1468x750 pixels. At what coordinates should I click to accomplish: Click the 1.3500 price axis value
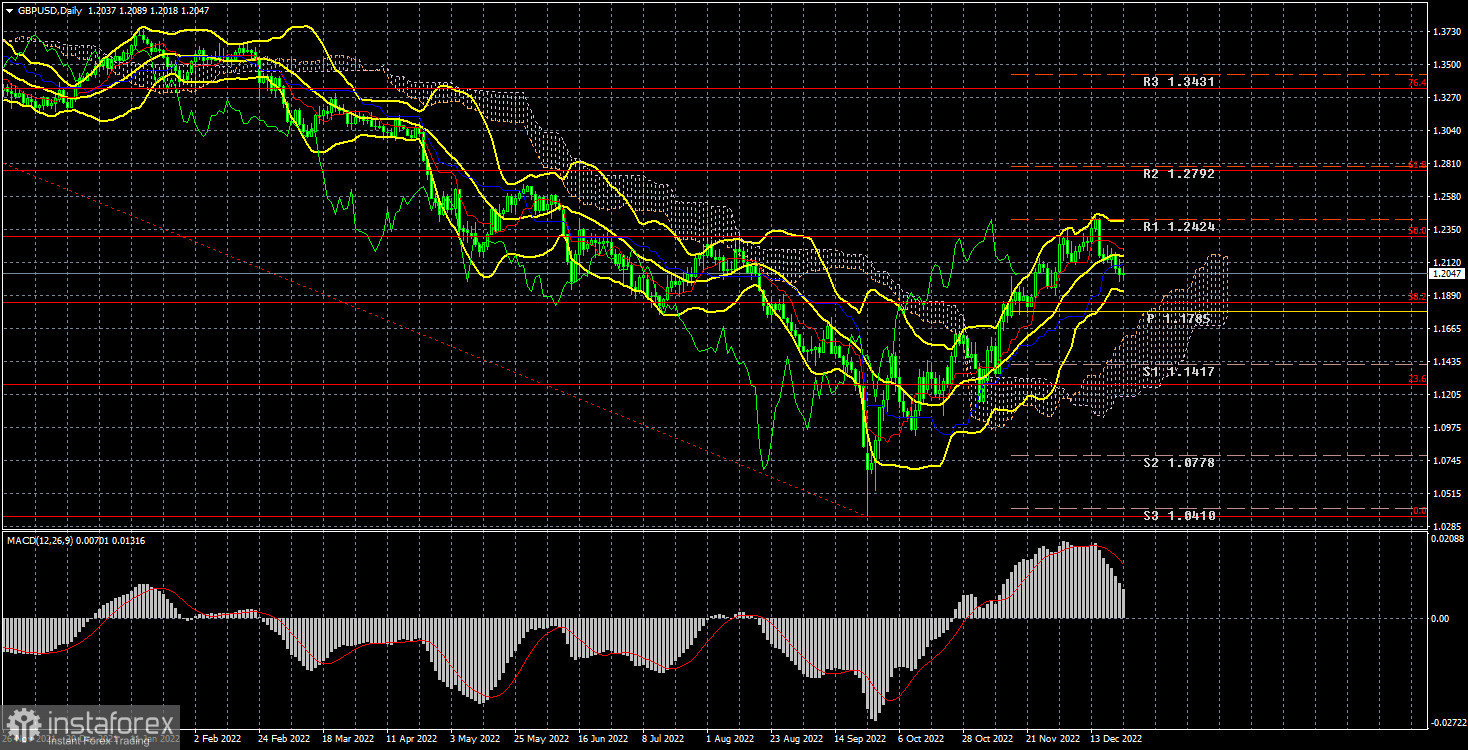(x=1447, y=65)
